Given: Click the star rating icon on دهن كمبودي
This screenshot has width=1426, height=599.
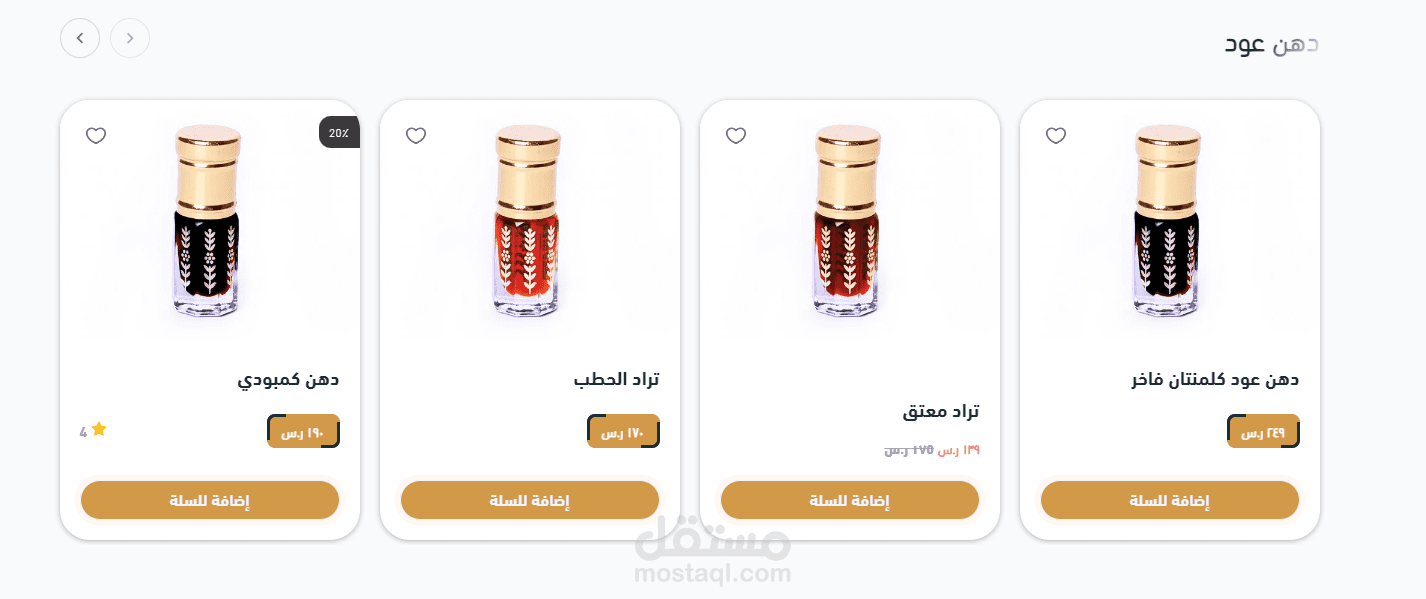Looking at the screenshot, I should 99,429.
